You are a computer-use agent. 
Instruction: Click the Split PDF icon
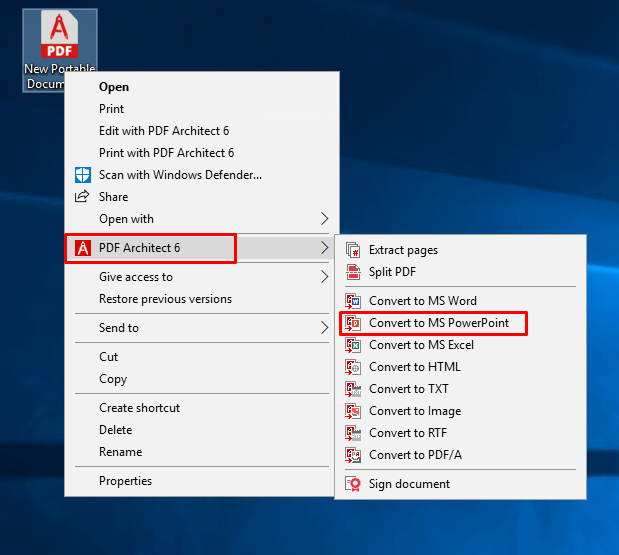(353, 272)
